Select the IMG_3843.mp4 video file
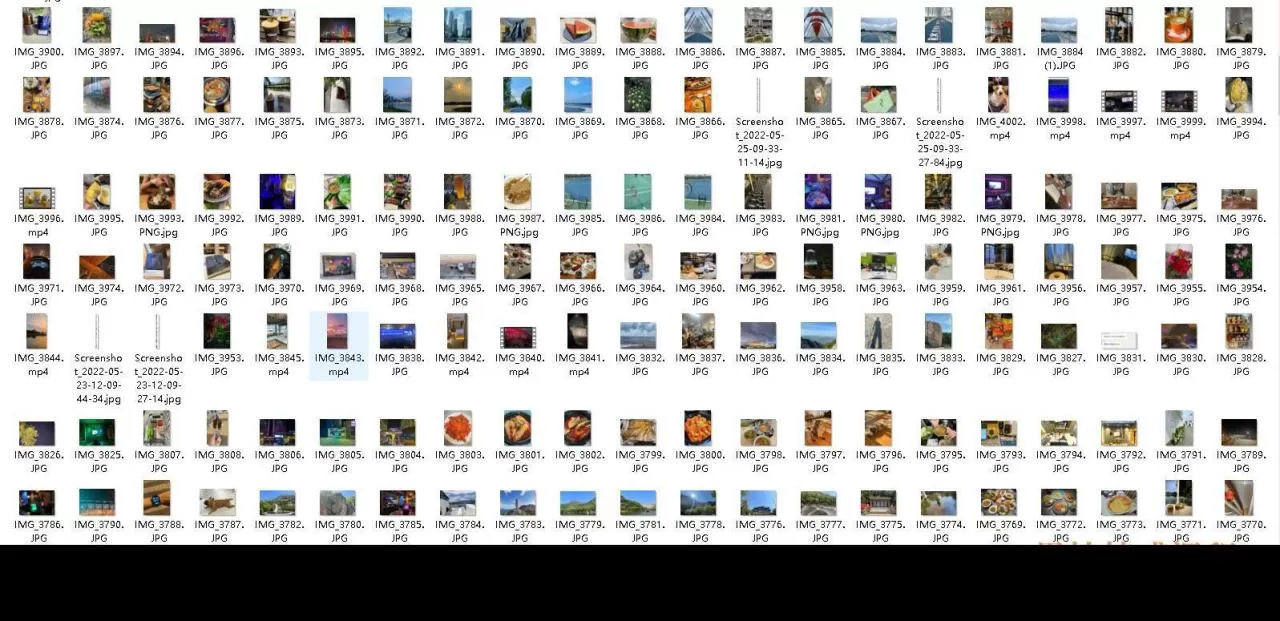The height and width of the screenshot is (621, 1280). point(338,332)
